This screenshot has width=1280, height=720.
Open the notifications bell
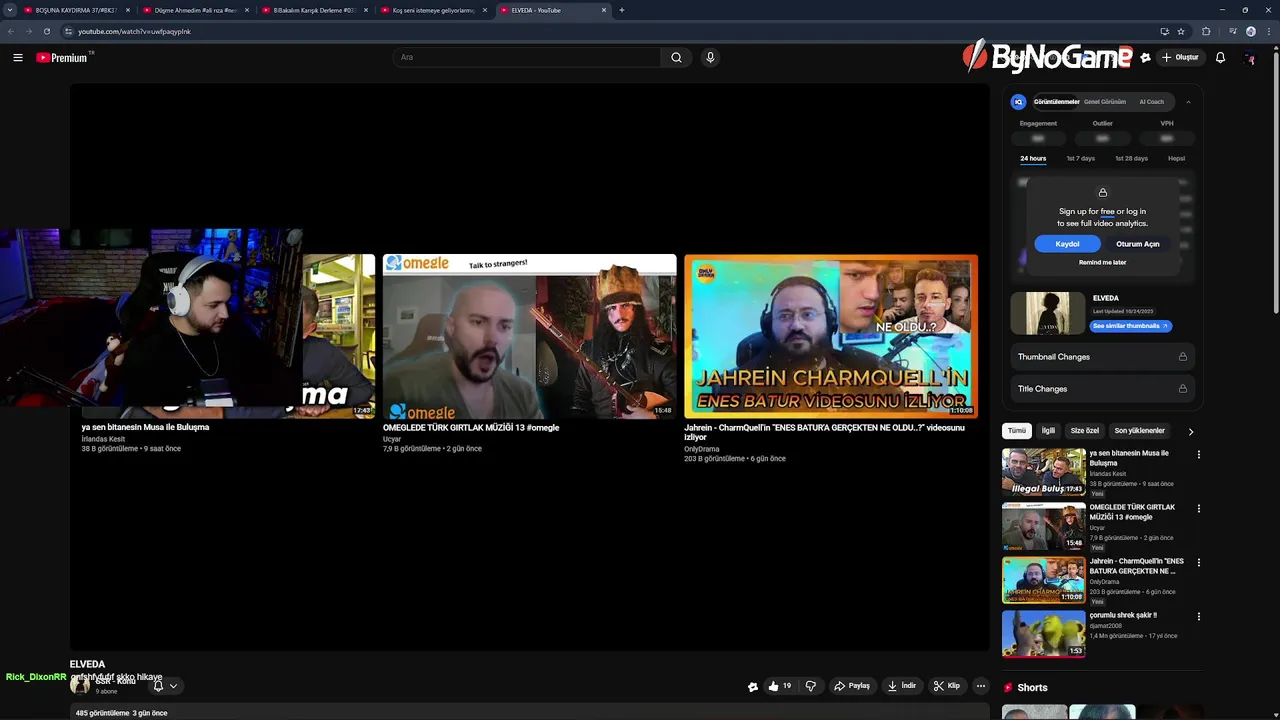(1220, 58)
